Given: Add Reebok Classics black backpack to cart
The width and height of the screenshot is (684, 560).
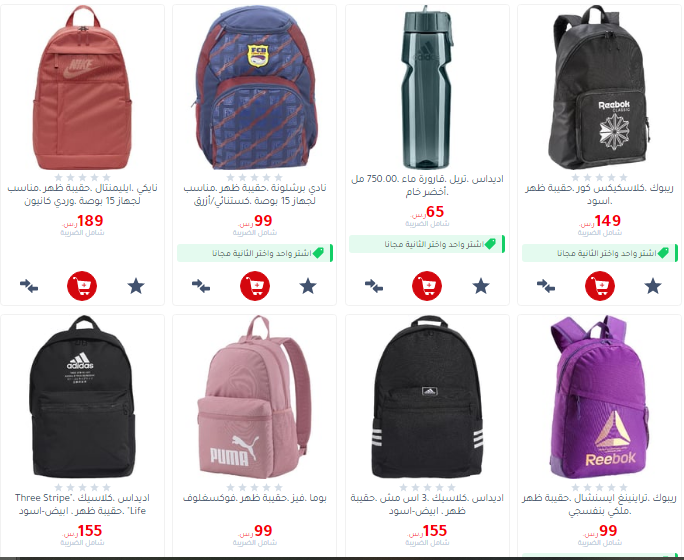Looking at the screenshot, I should coord(600,286).
